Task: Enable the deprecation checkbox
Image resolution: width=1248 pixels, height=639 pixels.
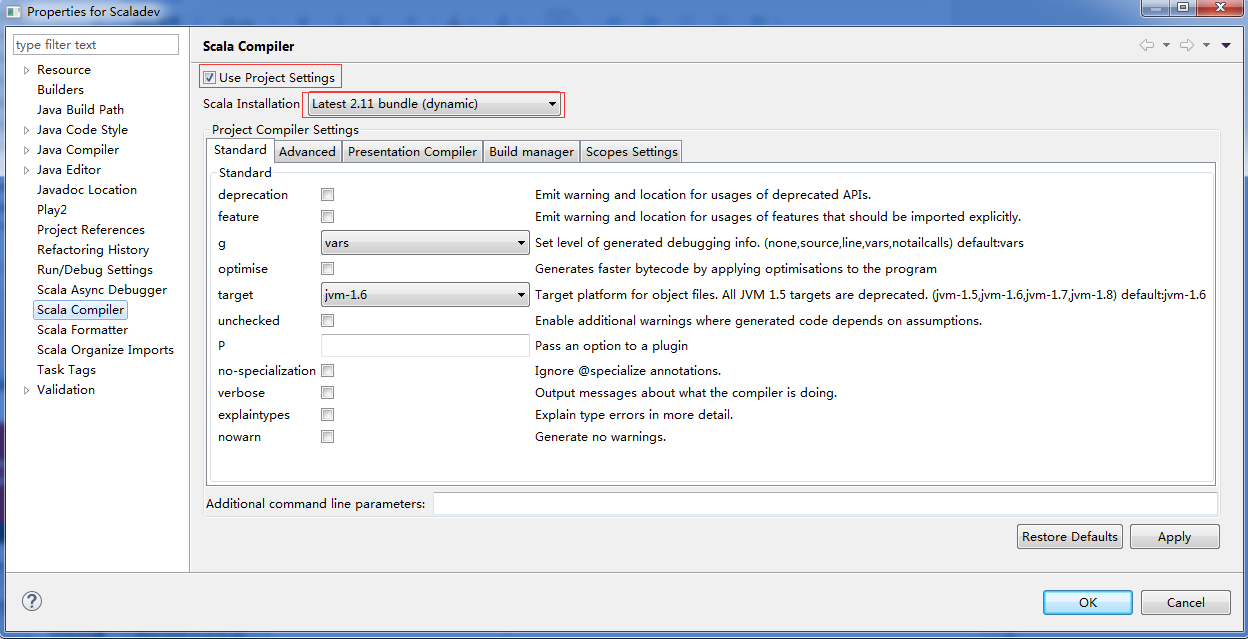Action: 327,195
